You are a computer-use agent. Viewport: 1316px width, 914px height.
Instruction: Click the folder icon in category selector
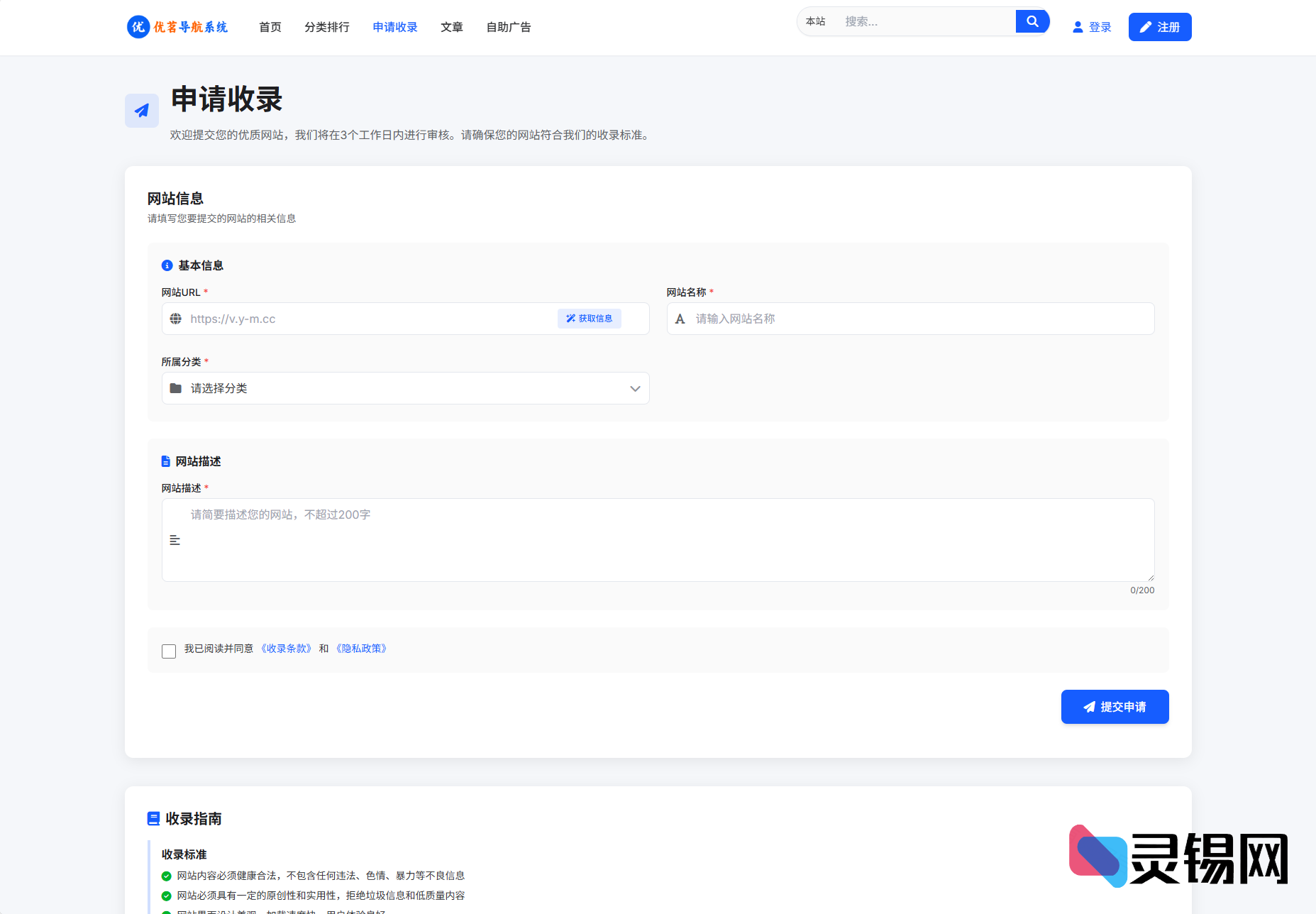[176, 389]
